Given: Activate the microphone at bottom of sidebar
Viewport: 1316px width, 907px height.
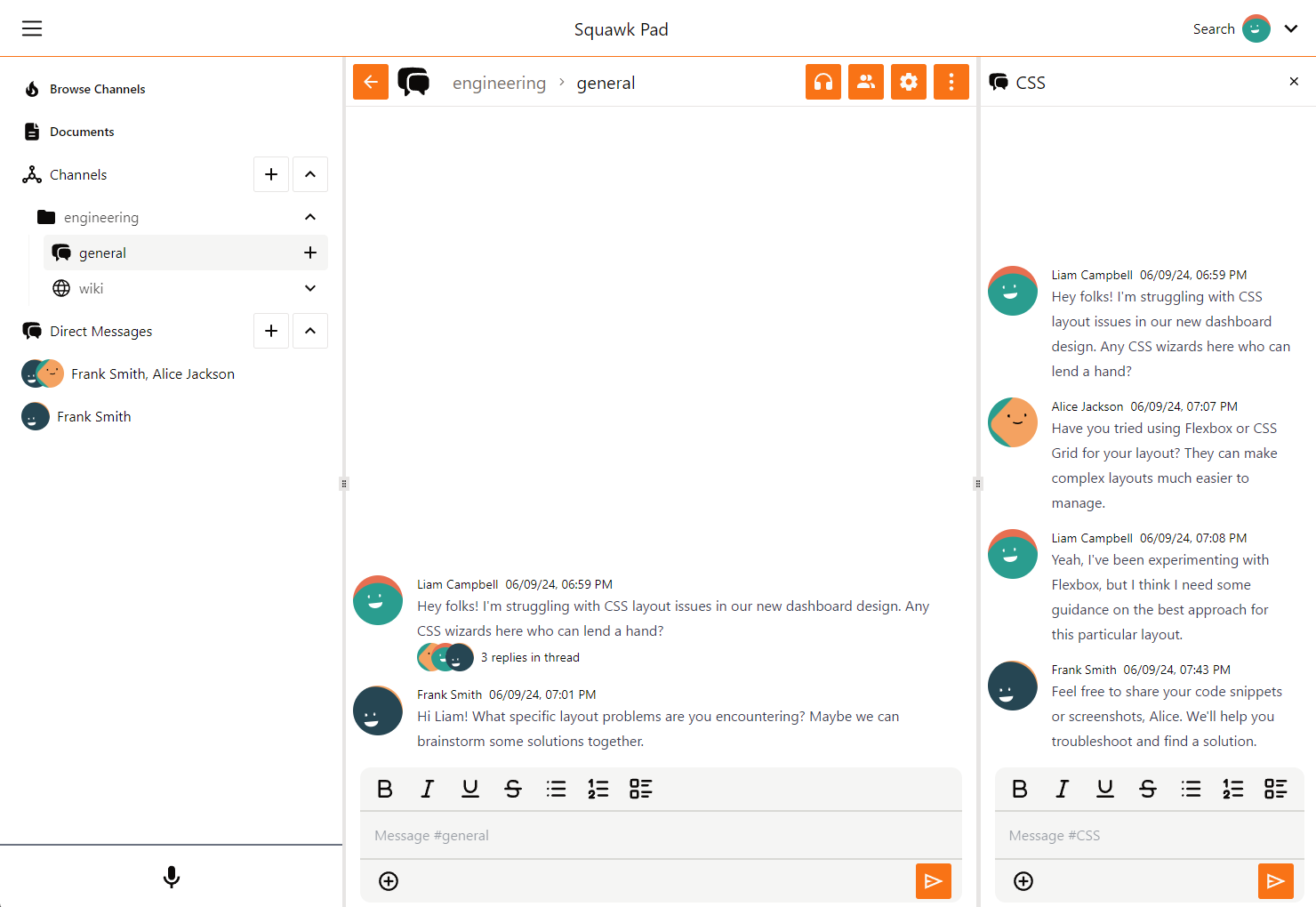Looking at the screenshot, I should tap(171, 877).
